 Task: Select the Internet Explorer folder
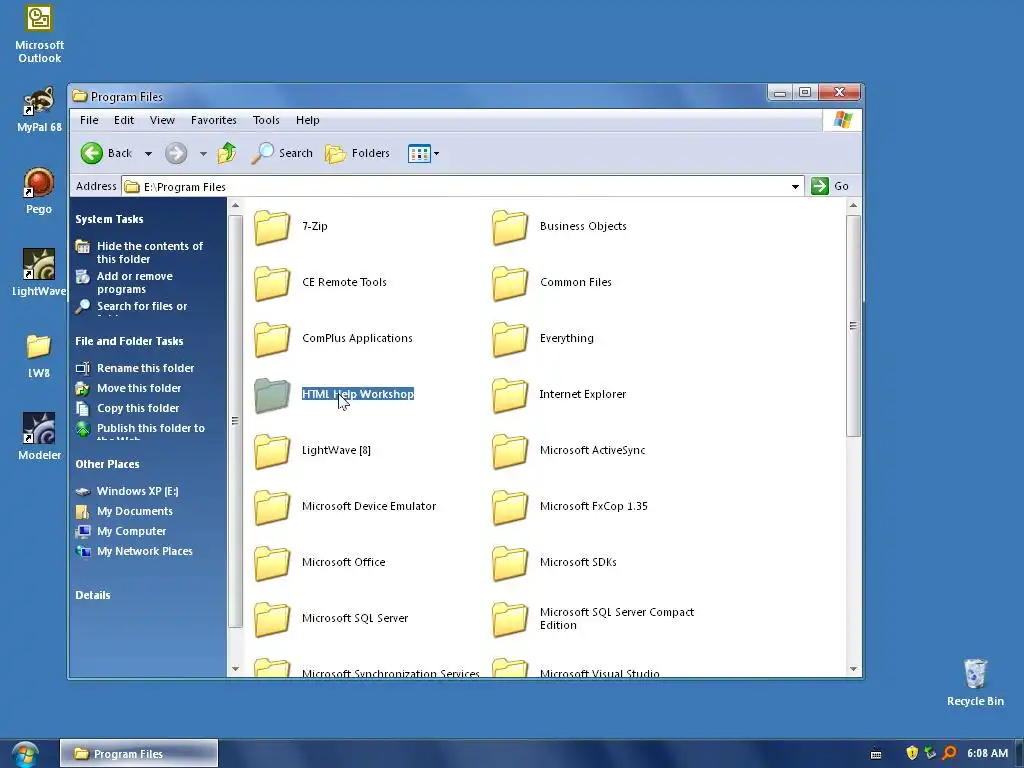tap(559, 394)
